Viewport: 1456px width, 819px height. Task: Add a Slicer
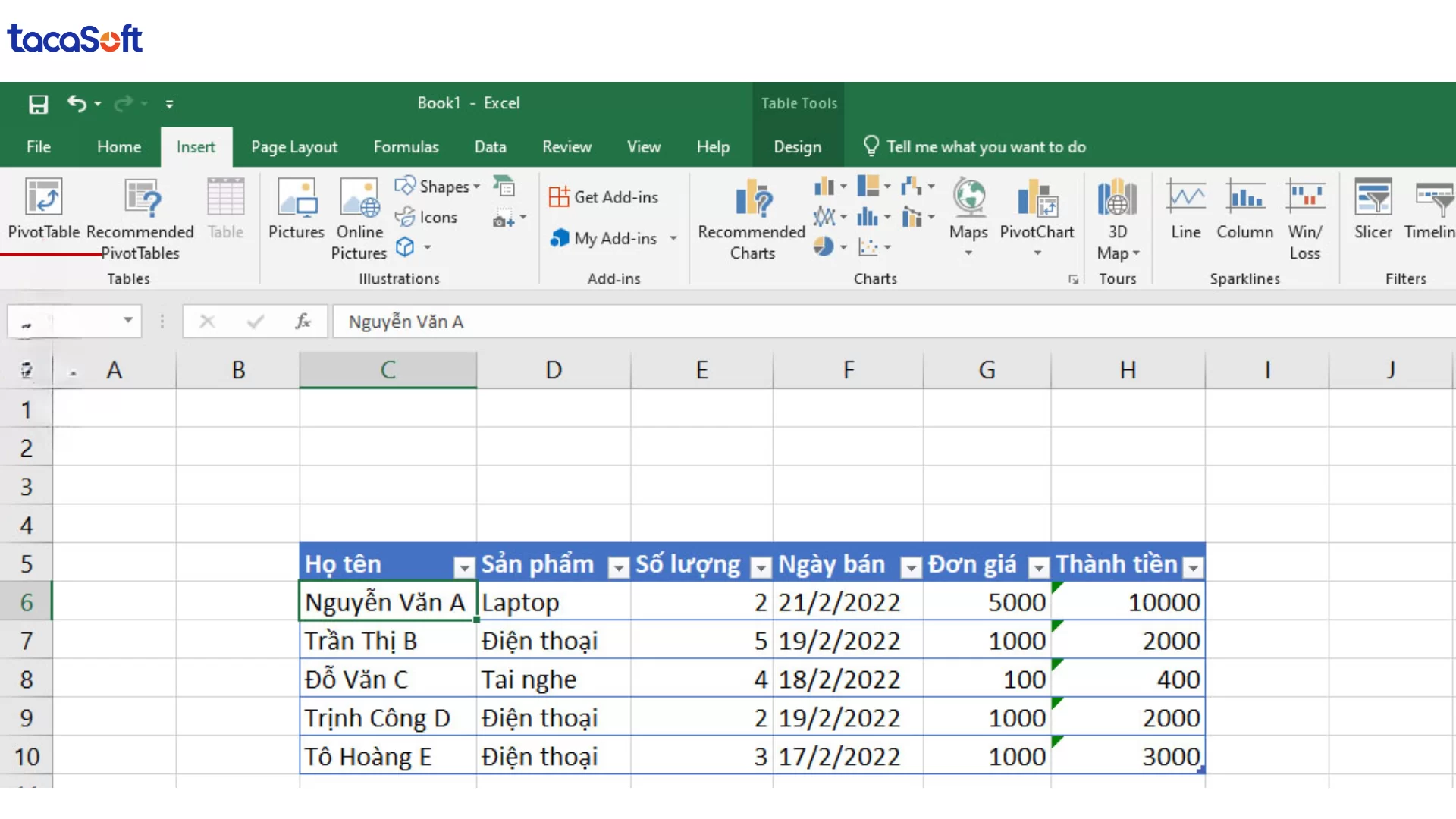point(1373,212)
